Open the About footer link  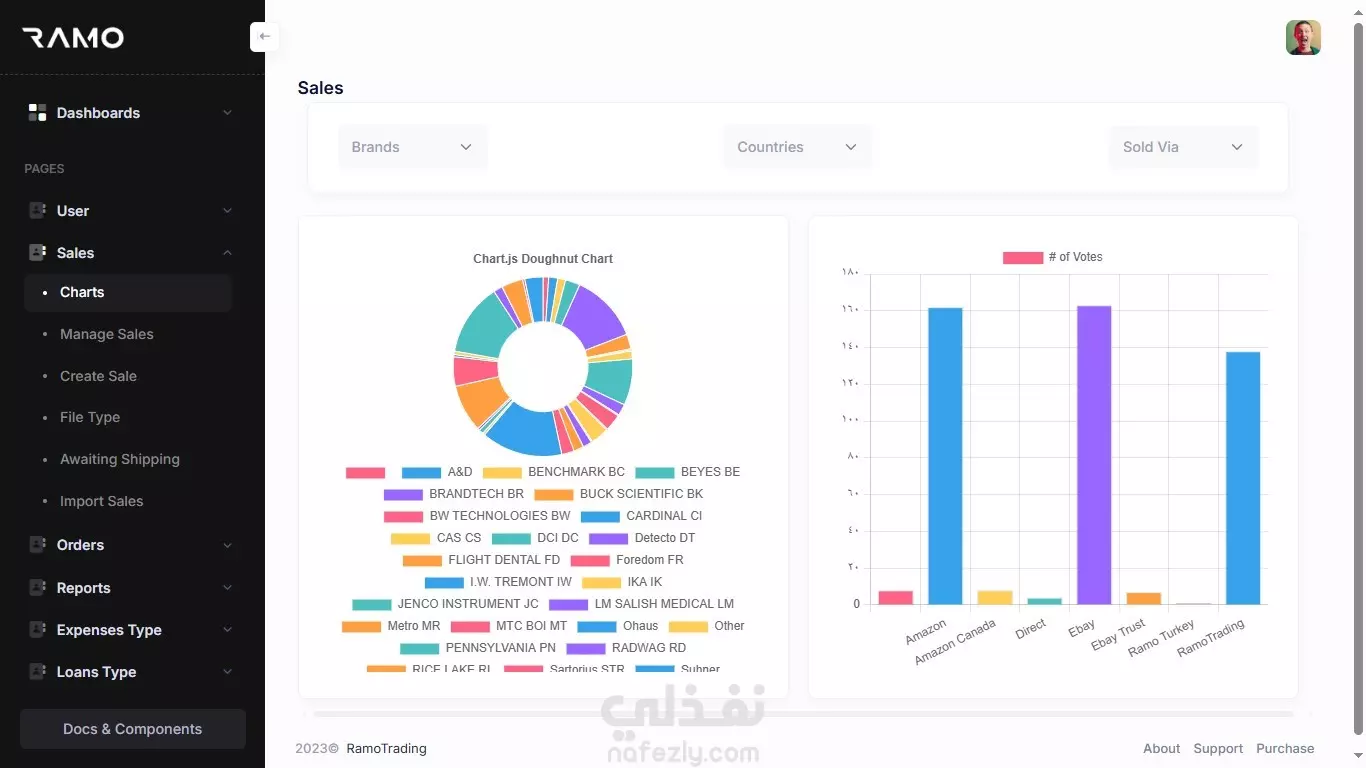(x=1162, y=748)
